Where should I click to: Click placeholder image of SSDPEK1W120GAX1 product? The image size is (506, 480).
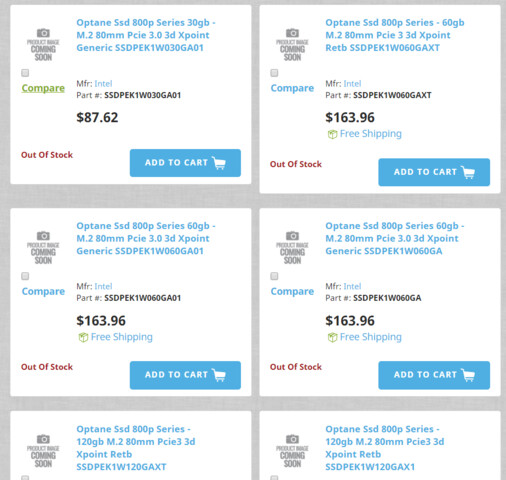click(292, 451)
